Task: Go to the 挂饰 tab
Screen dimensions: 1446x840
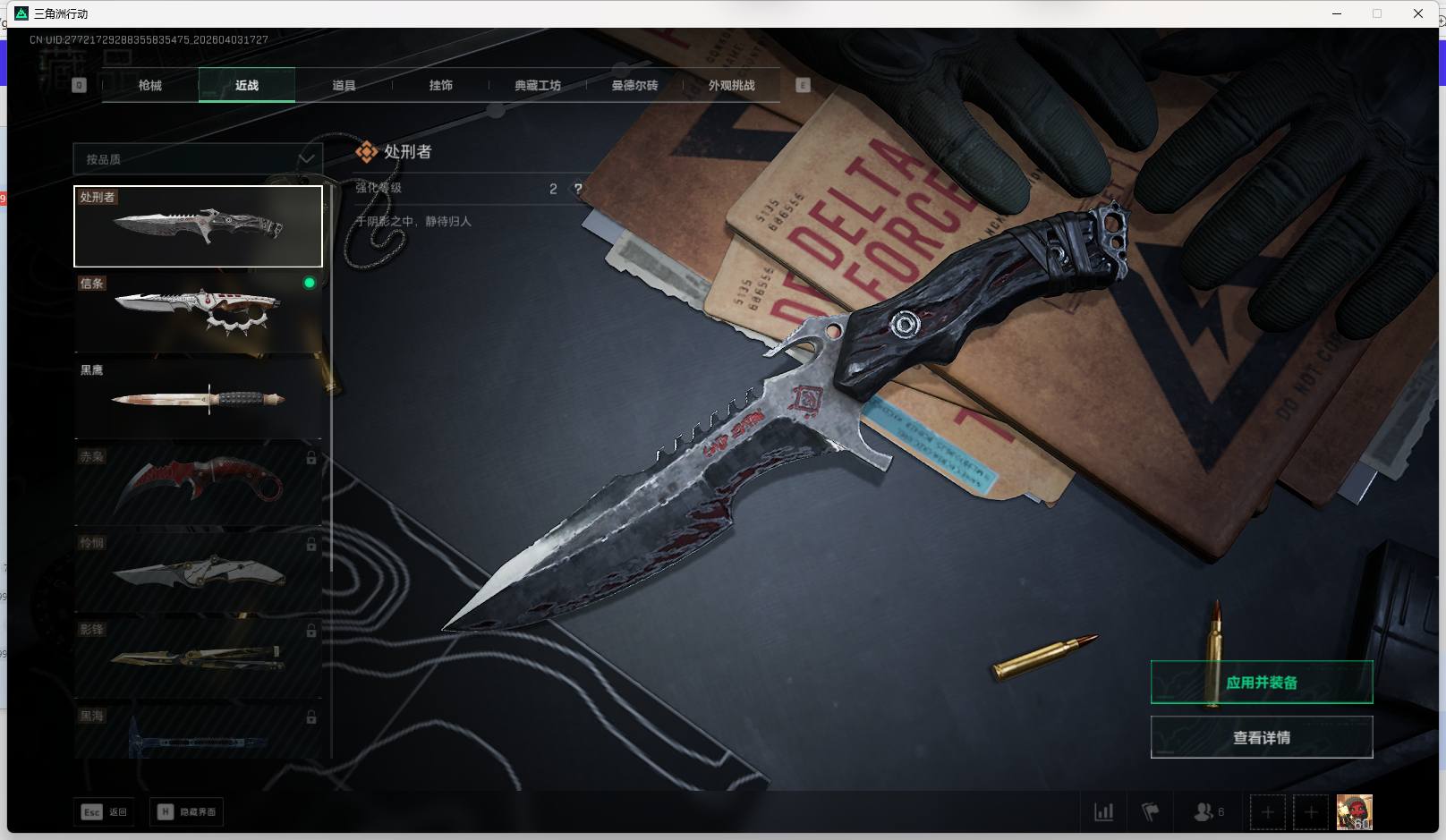Action: tap(440, 85)
